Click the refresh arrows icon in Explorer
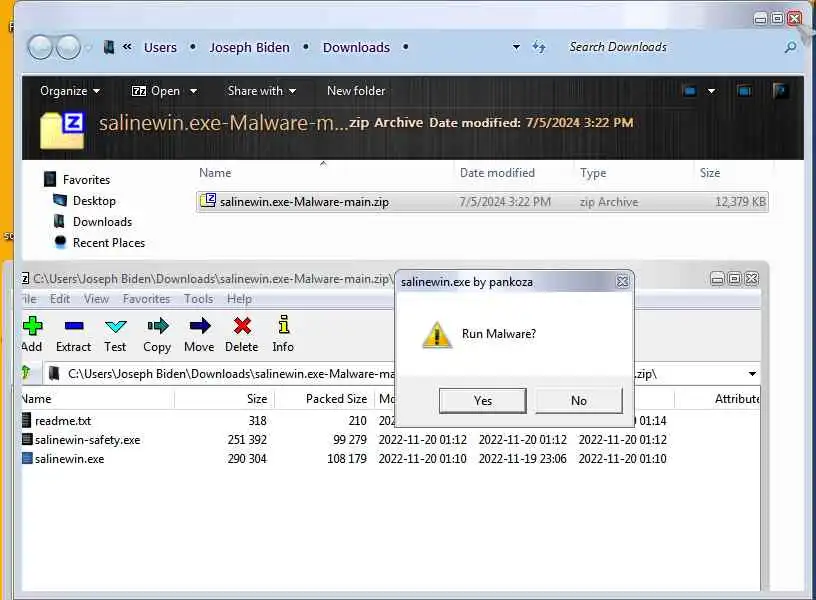This screenshot has height=600, width=816. (x=539, y=47)
